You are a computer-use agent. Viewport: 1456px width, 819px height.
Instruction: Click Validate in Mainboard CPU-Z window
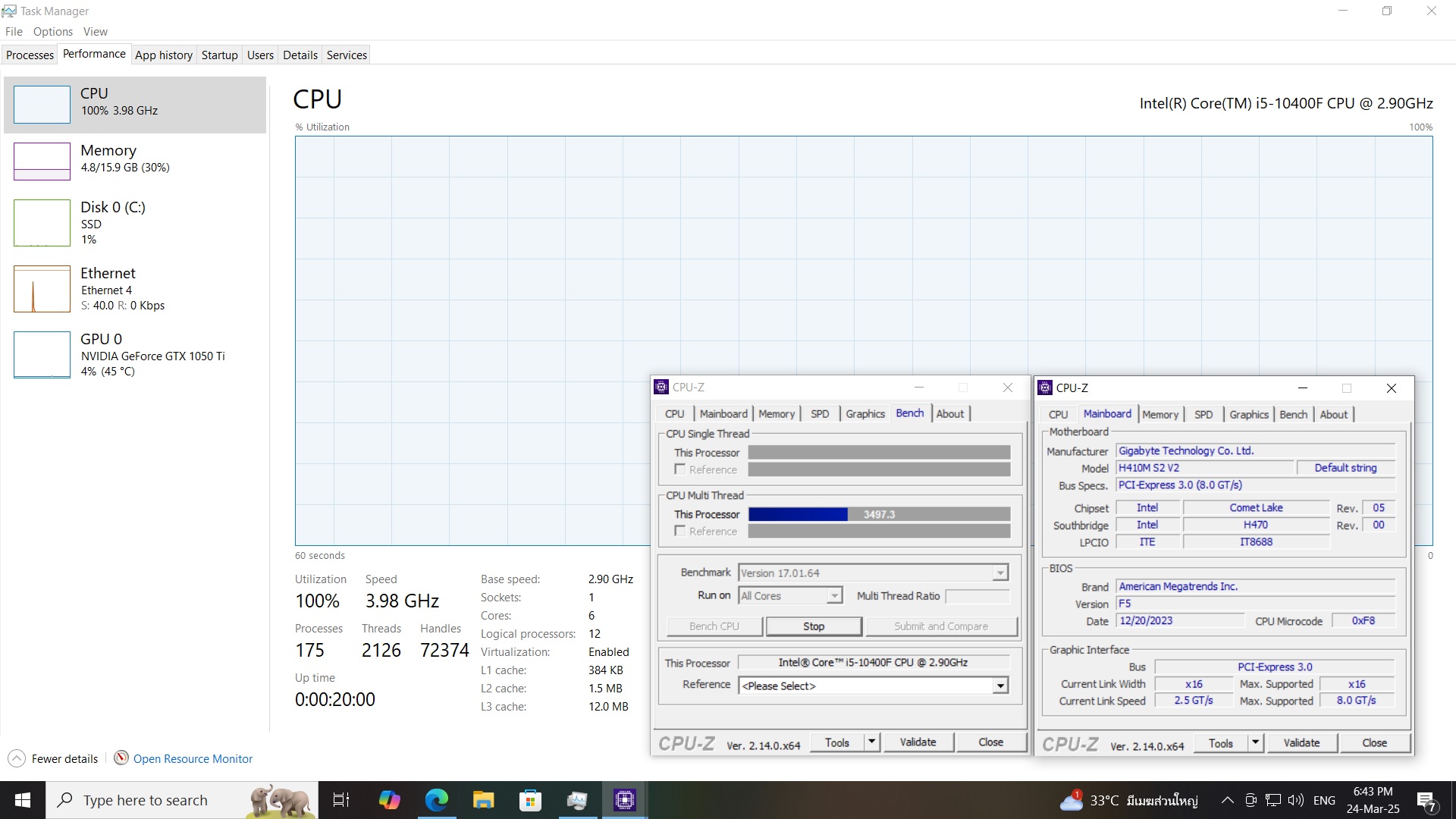coord(1301,742)
